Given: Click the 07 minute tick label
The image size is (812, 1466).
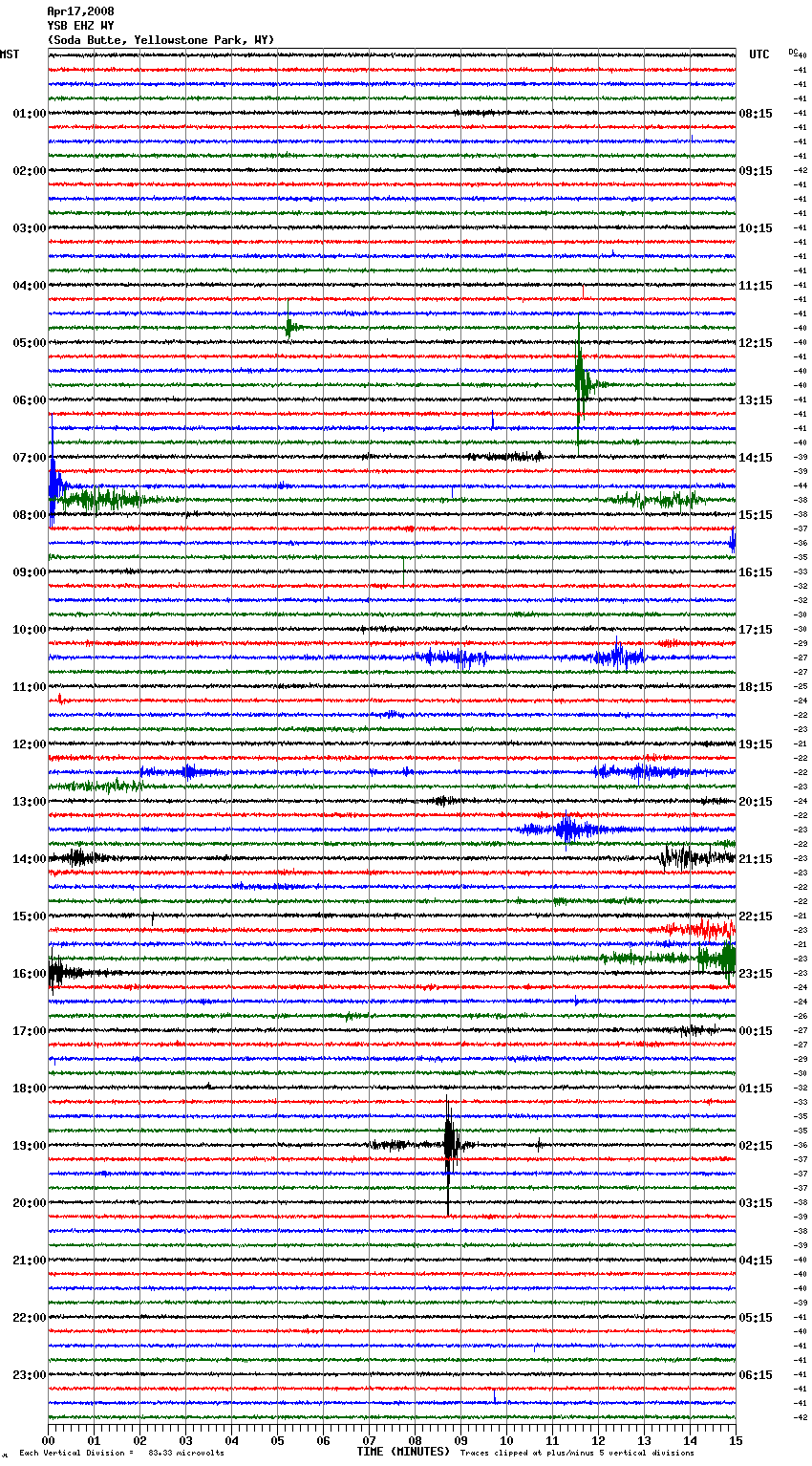Looking at the screenshot, I should pos(370,1441).
